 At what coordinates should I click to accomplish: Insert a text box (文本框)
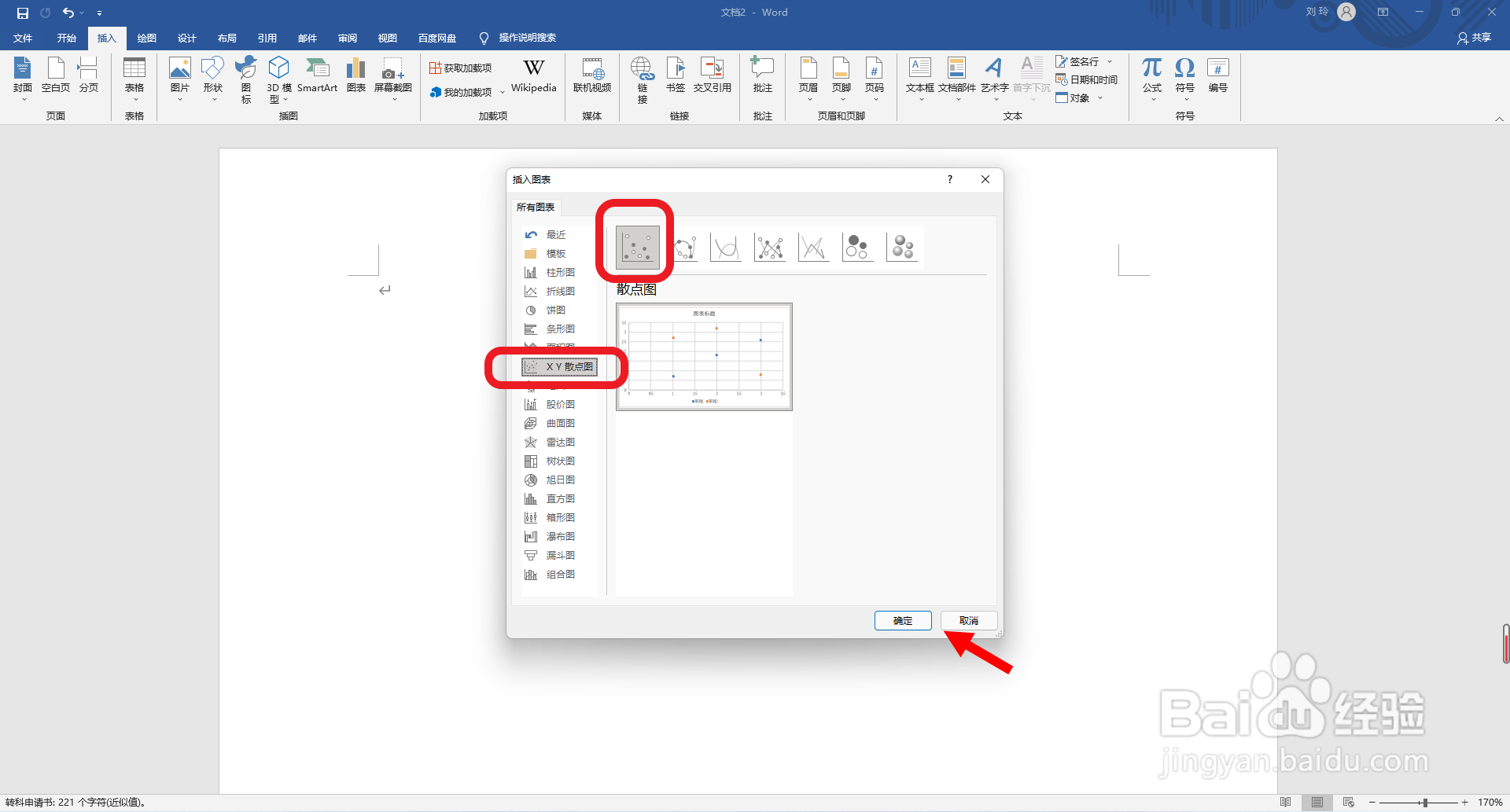(x=920, y=79)
